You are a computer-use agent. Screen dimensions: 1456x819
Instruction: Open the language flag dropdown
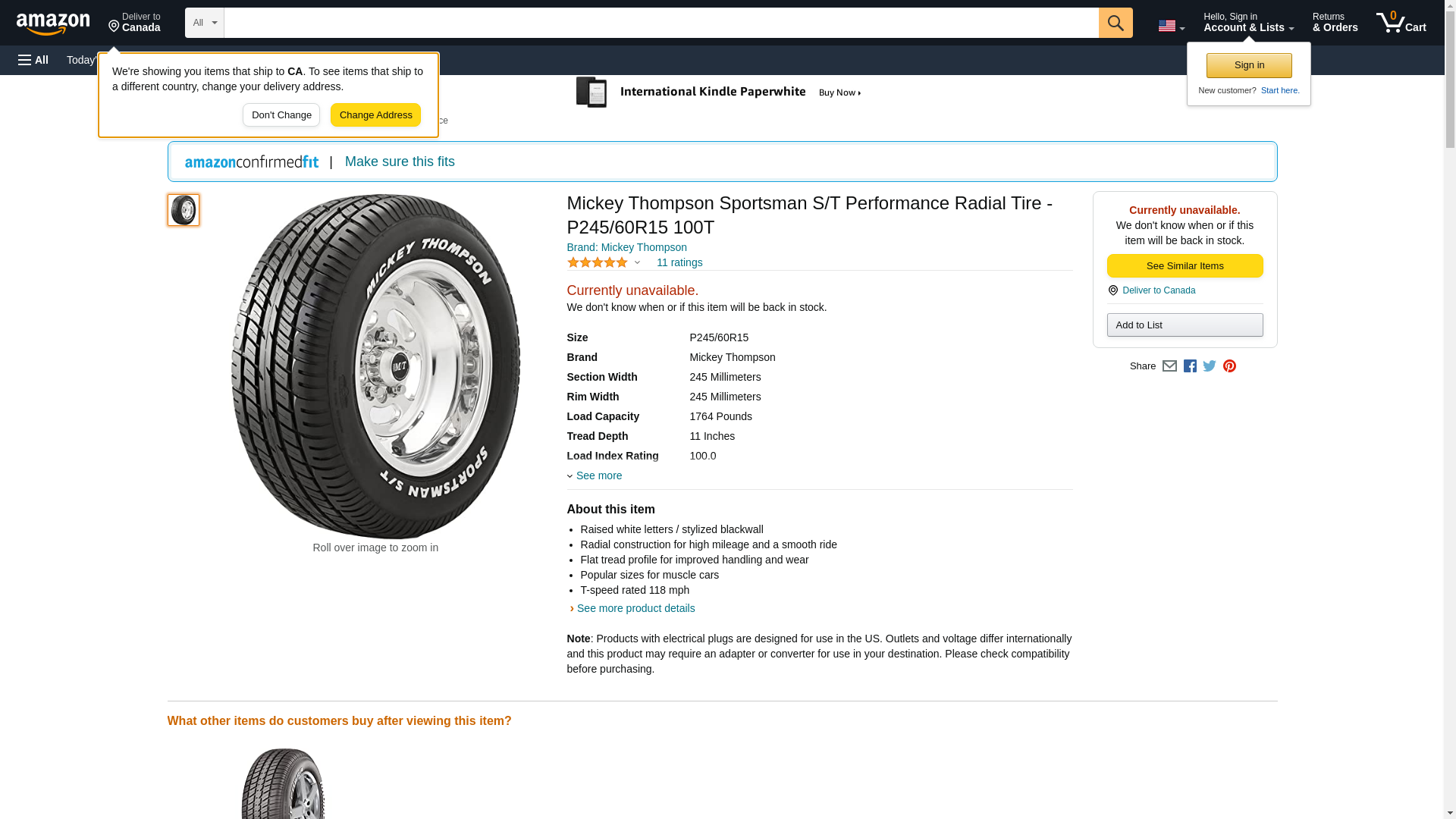(x=1171, y=26)
